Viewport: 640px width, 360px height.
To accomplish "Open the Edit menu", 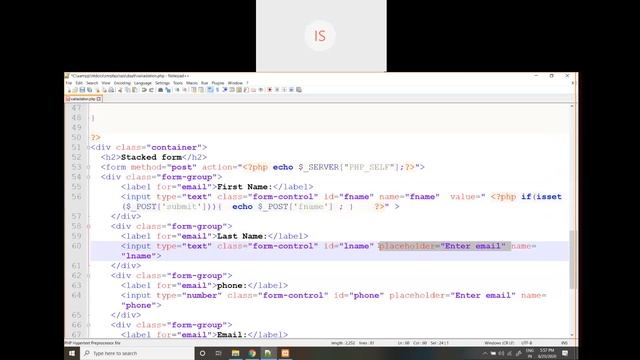I will coord(79,83).
